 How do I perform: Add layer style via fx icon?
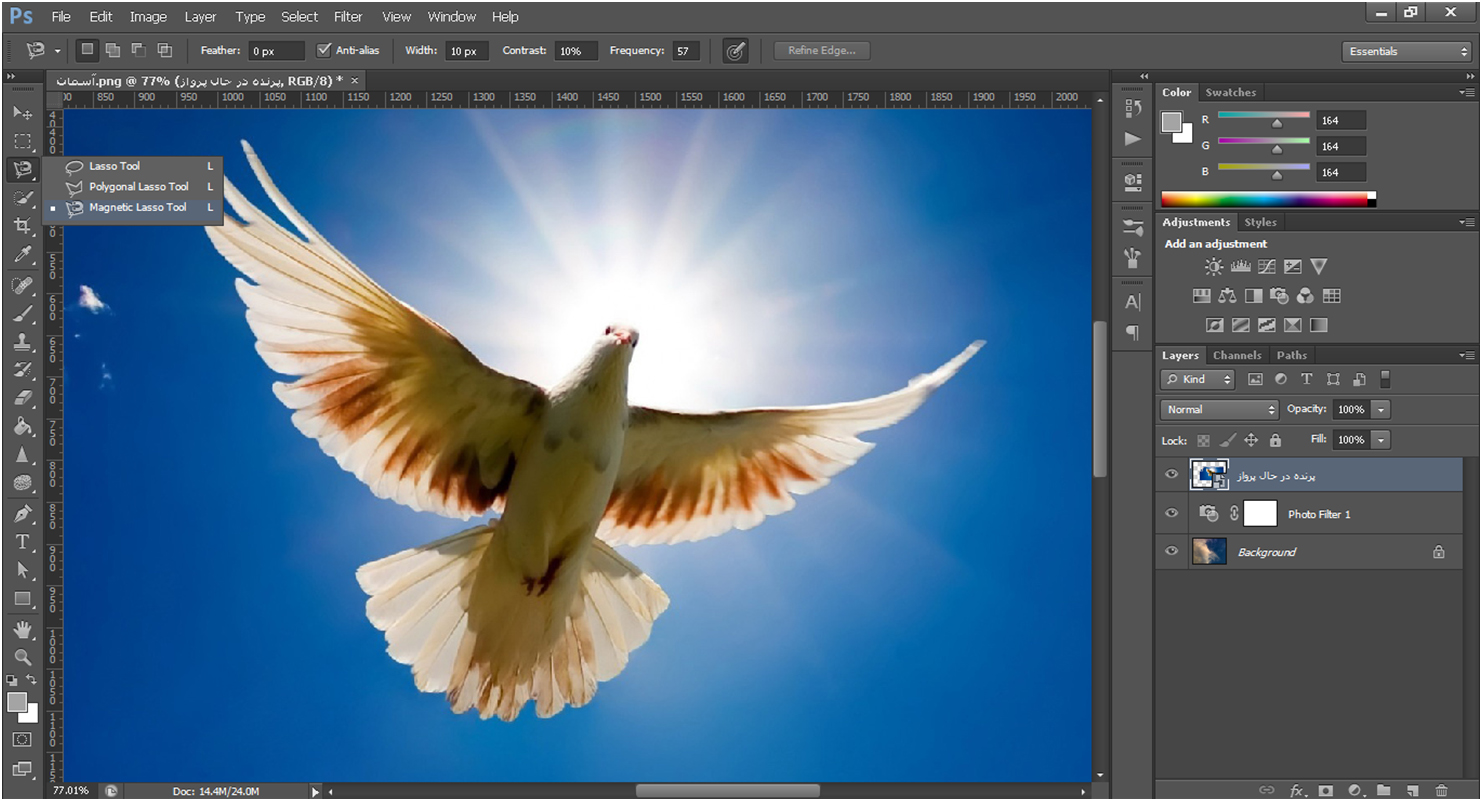tap(1297, 790)
